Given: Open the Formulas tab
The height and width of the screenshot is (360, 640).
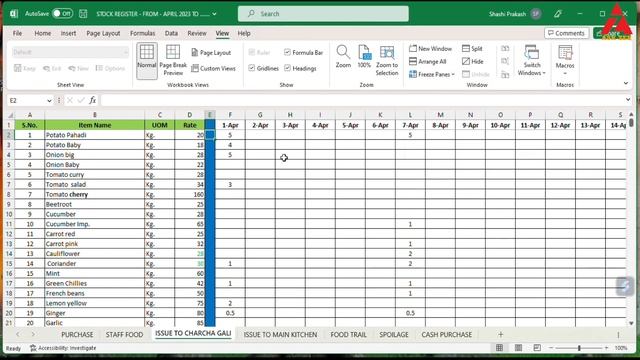Looking at the screenshot, I should tap(142, 33).
